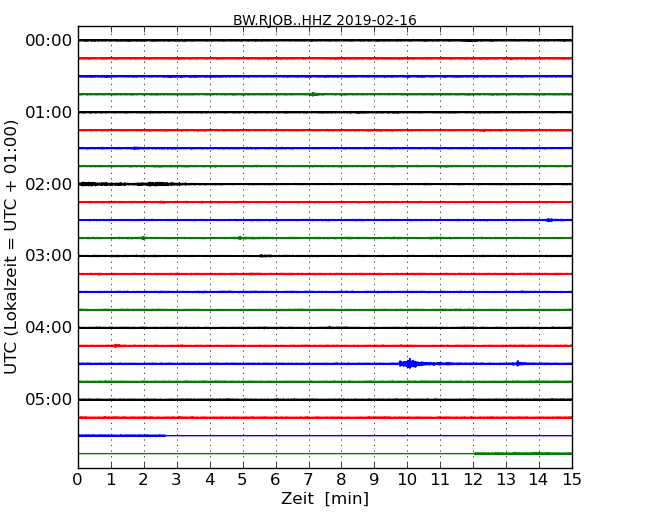The width and height of the screenshot is (650, 520).
Task: Click the 01:00 time label
Action: 49,112
